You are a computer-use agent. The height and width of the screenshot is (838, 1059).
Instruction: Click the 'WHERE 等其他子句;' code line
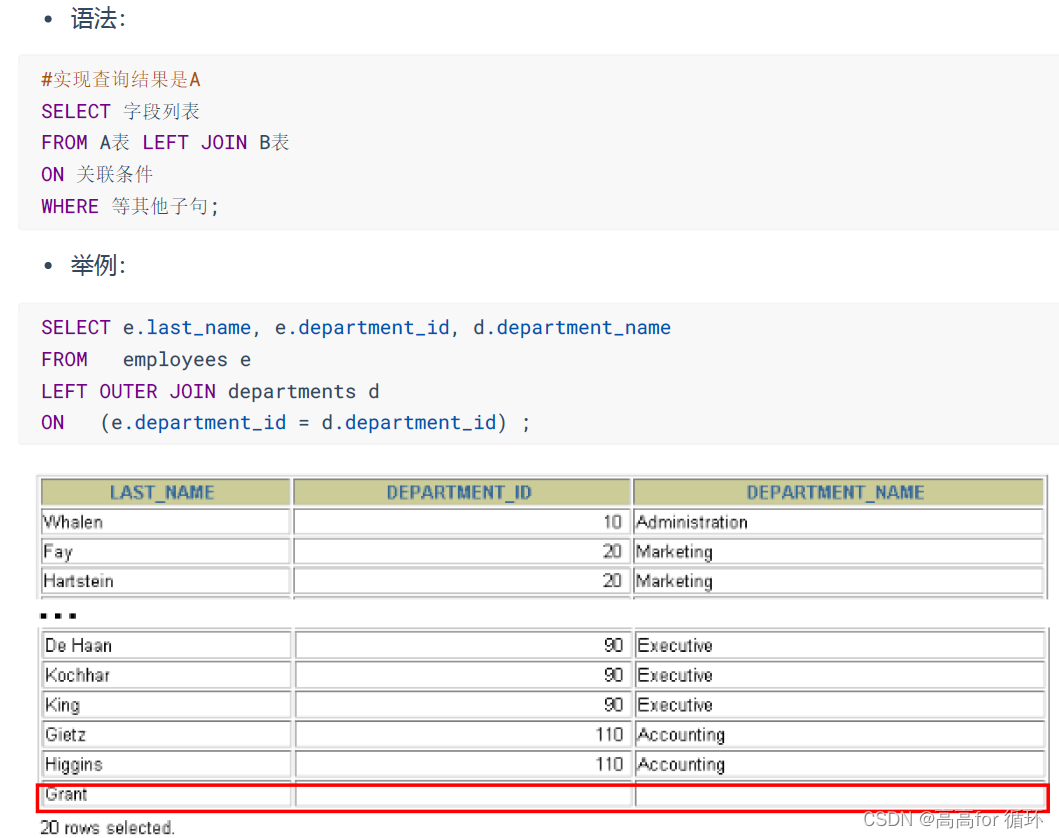[x=130, y=206]
